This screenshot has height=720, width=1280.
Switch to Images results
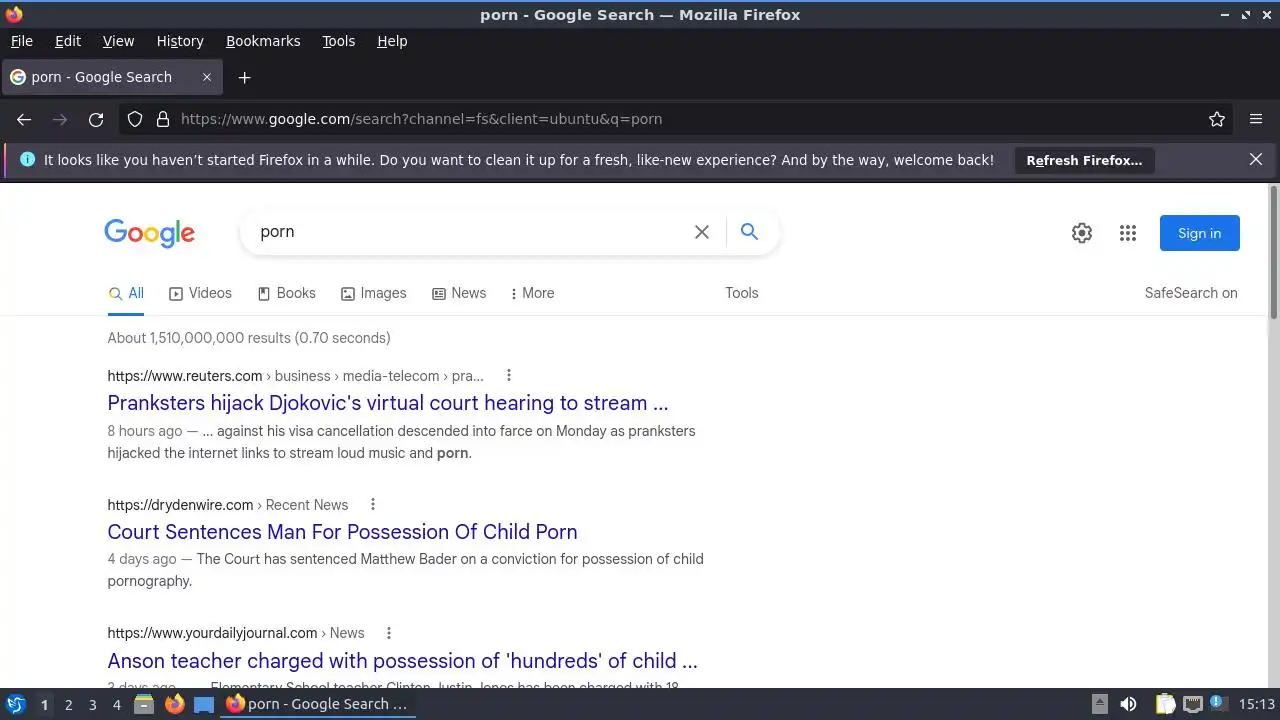(373, 293)
